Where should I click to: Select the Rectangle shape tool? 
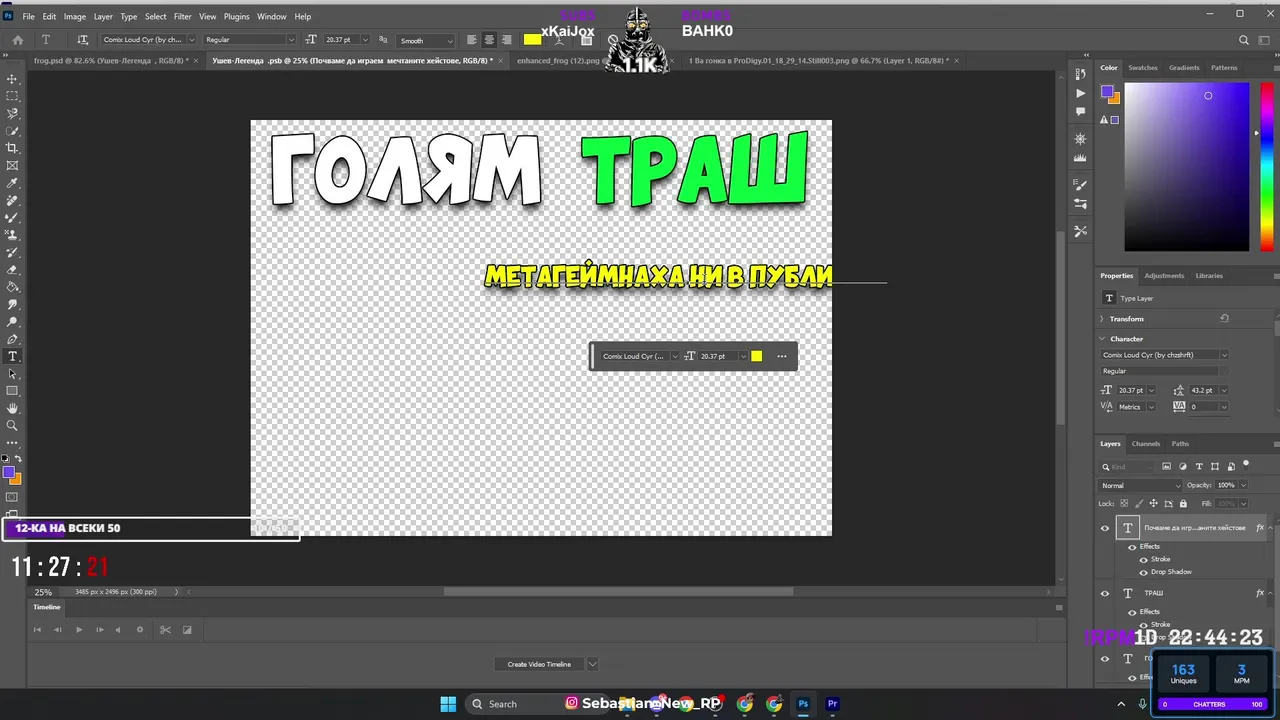pos(12,390)
